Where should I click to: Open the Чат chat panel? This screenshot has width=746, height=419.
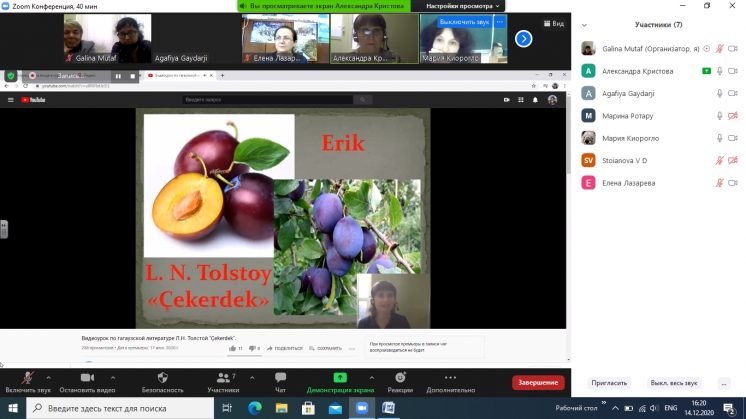280,382
